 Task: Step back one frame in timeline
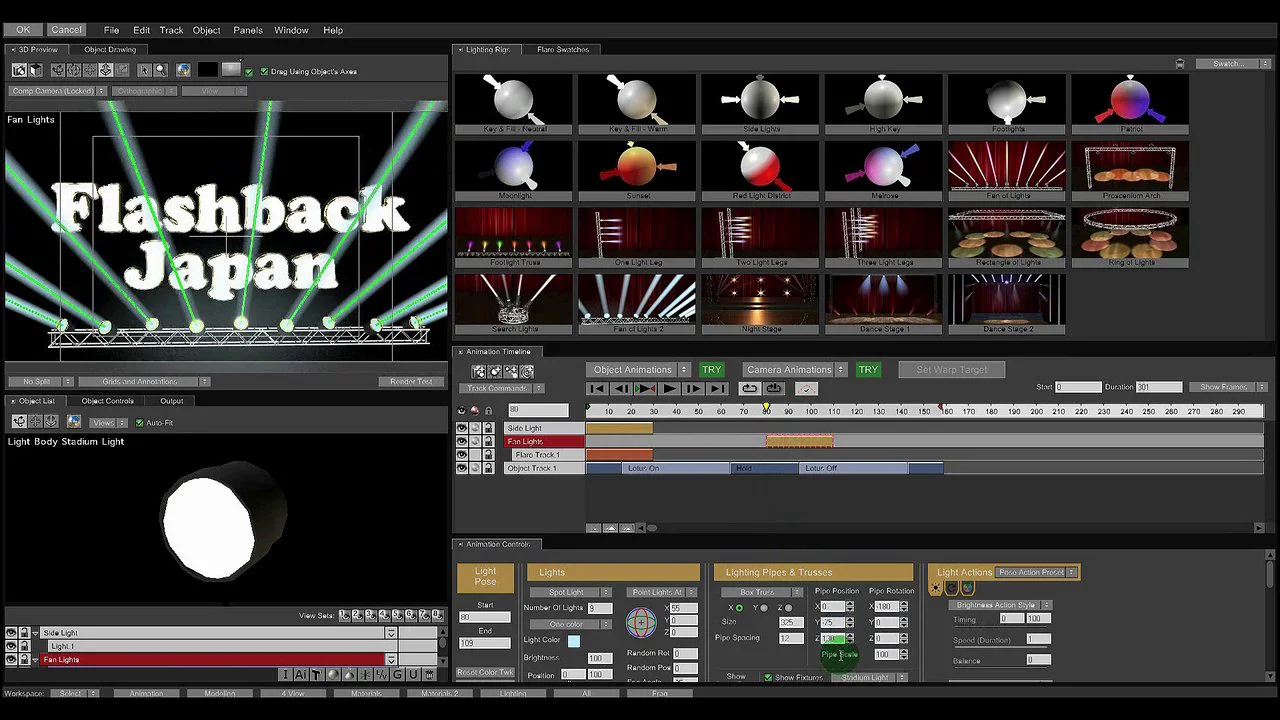click(622, 389)
